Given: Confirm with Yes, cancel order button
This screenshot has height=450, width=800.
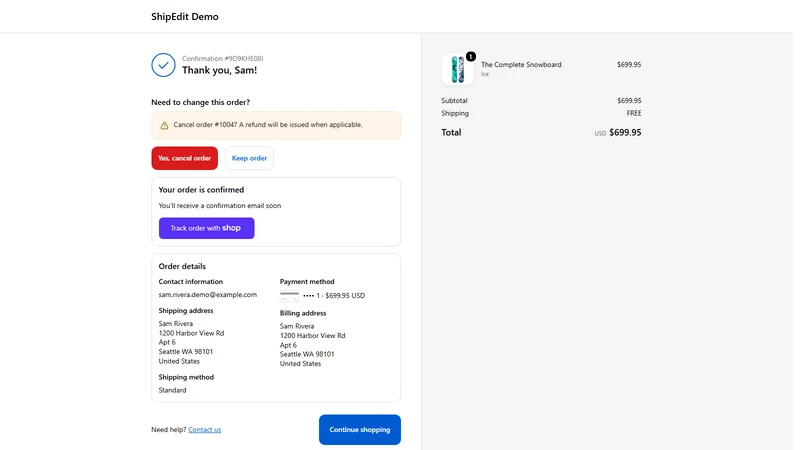Looking at the screenshot, I should point(185,158).
